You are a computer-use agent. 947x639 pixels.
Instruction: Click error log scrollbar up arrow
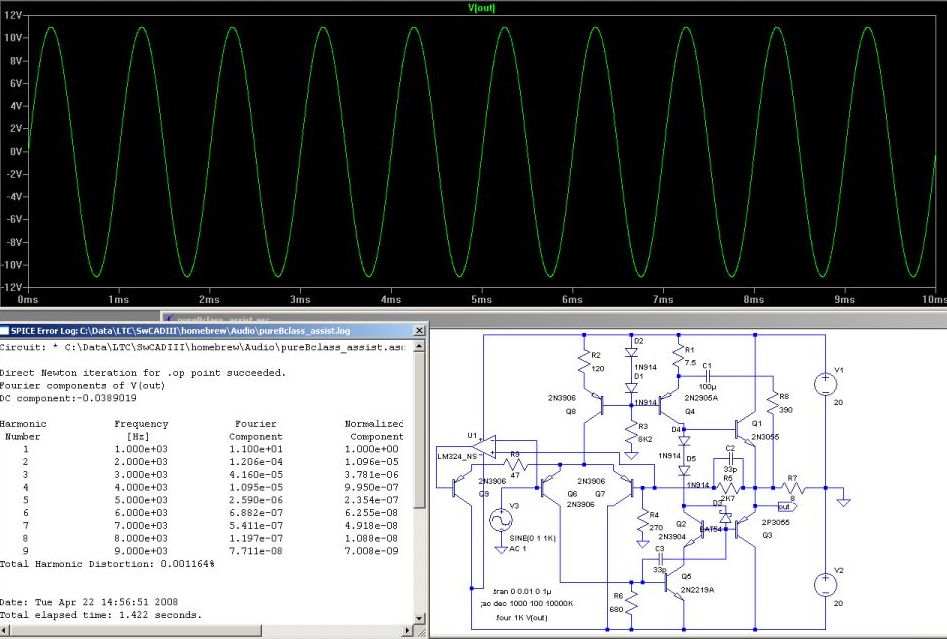click(x=420, y=346)
